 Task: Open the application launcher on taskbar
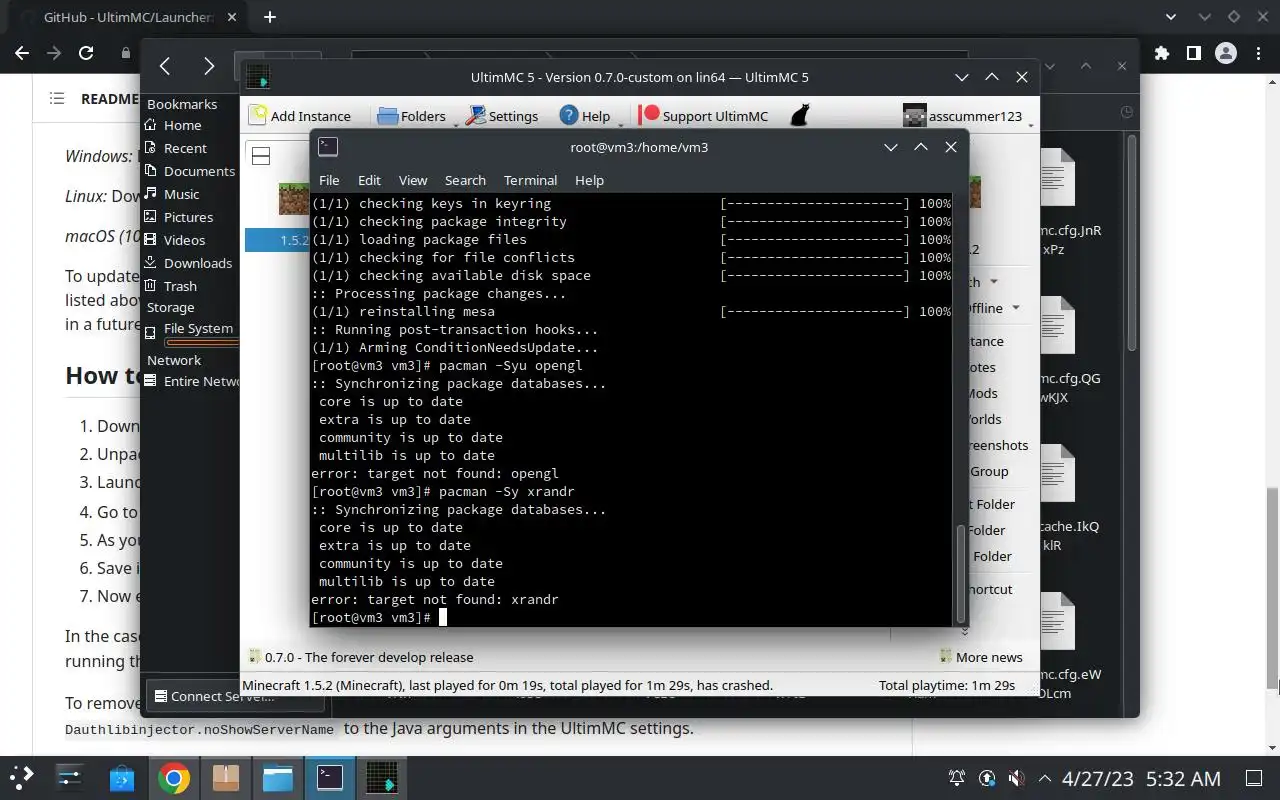click(22, 777)
